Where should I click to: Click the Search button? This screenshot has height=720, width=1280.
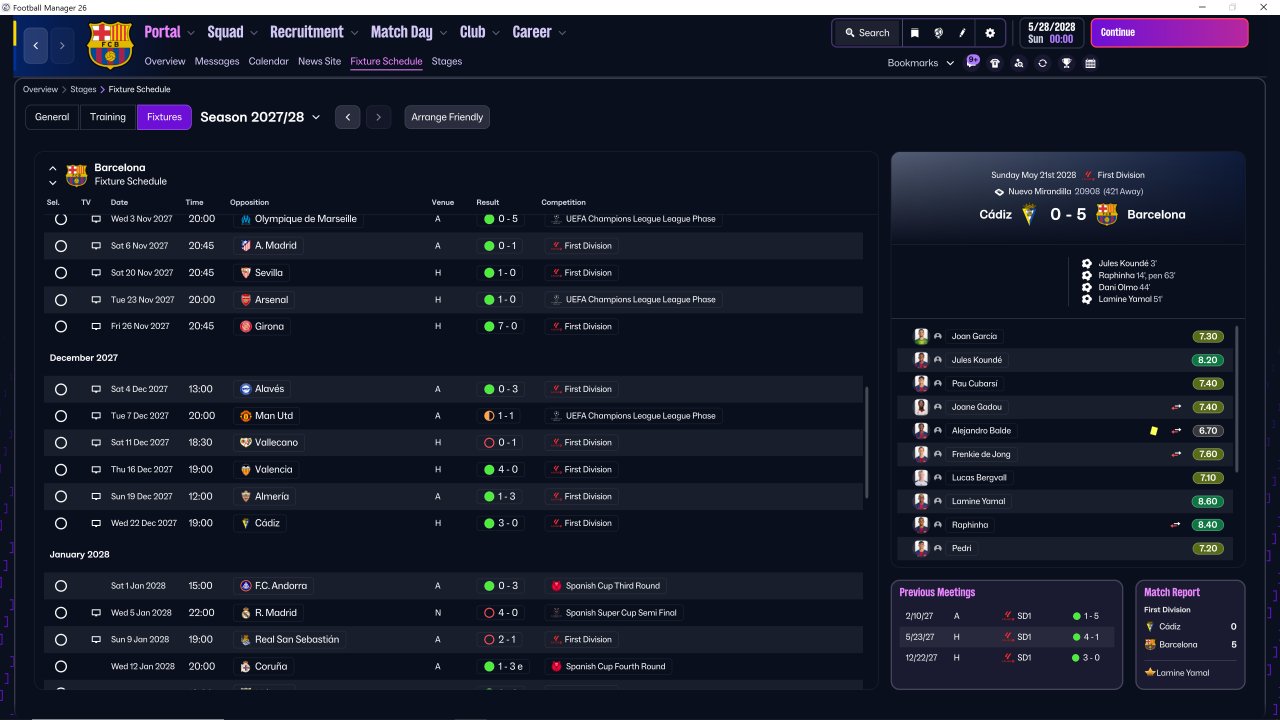point(866,33)
